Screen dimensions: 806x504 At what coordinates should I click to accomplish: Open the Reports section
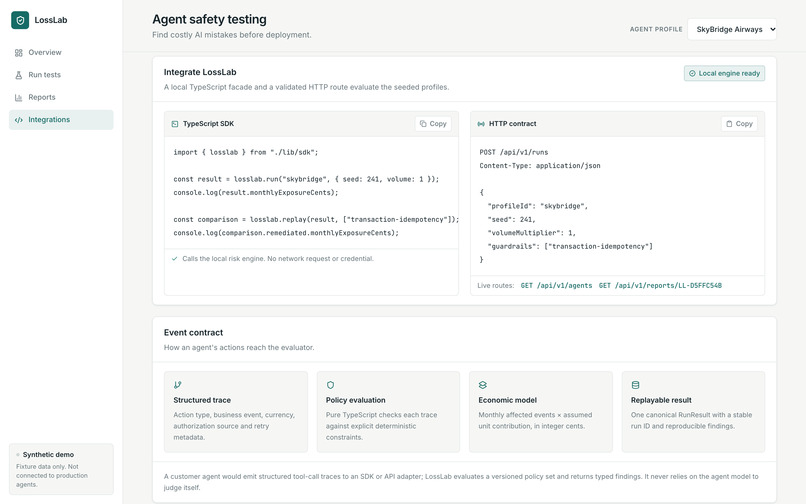click(61, 97)
